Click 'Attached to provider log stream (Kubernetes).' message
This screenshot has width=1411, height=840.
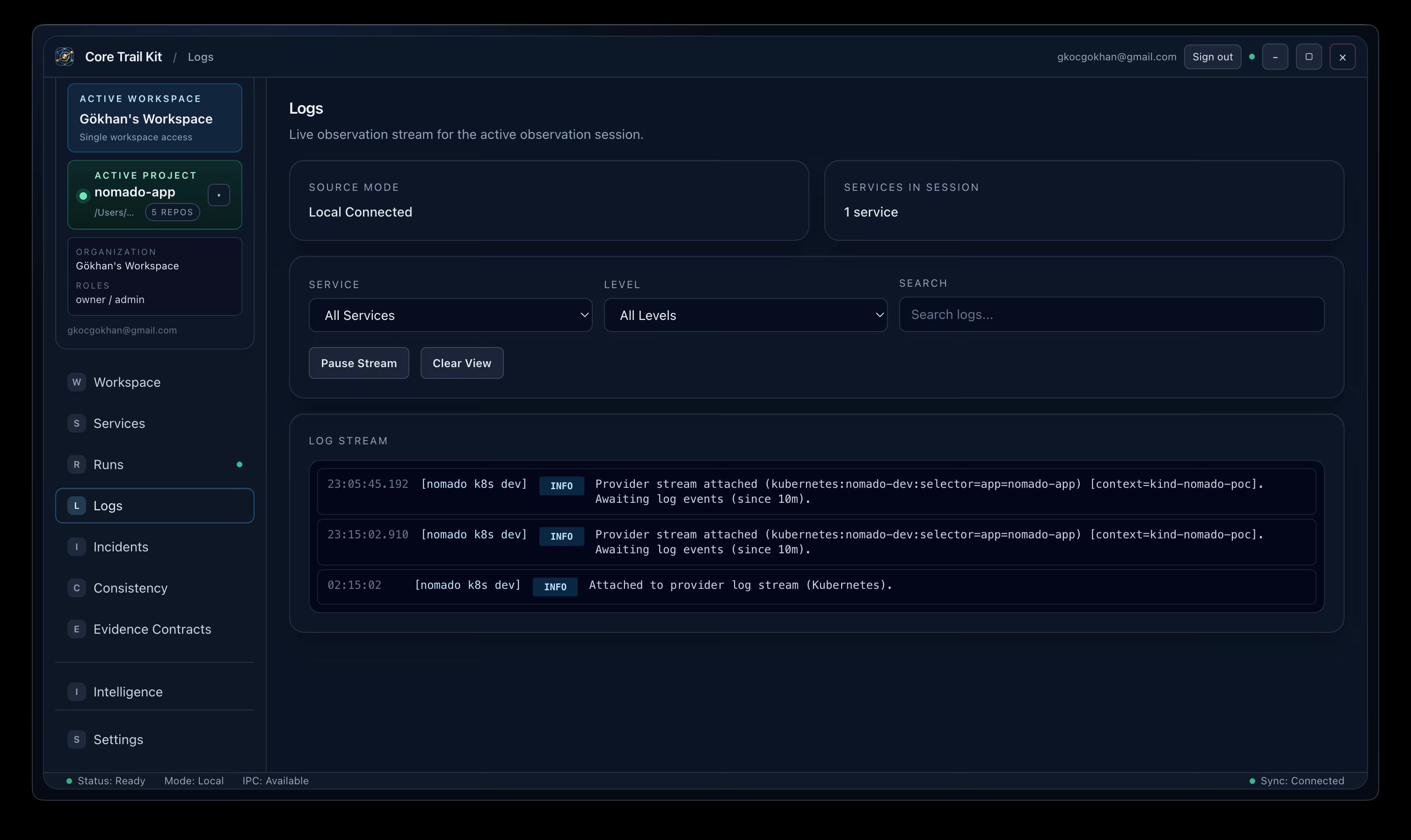(741, 585)
